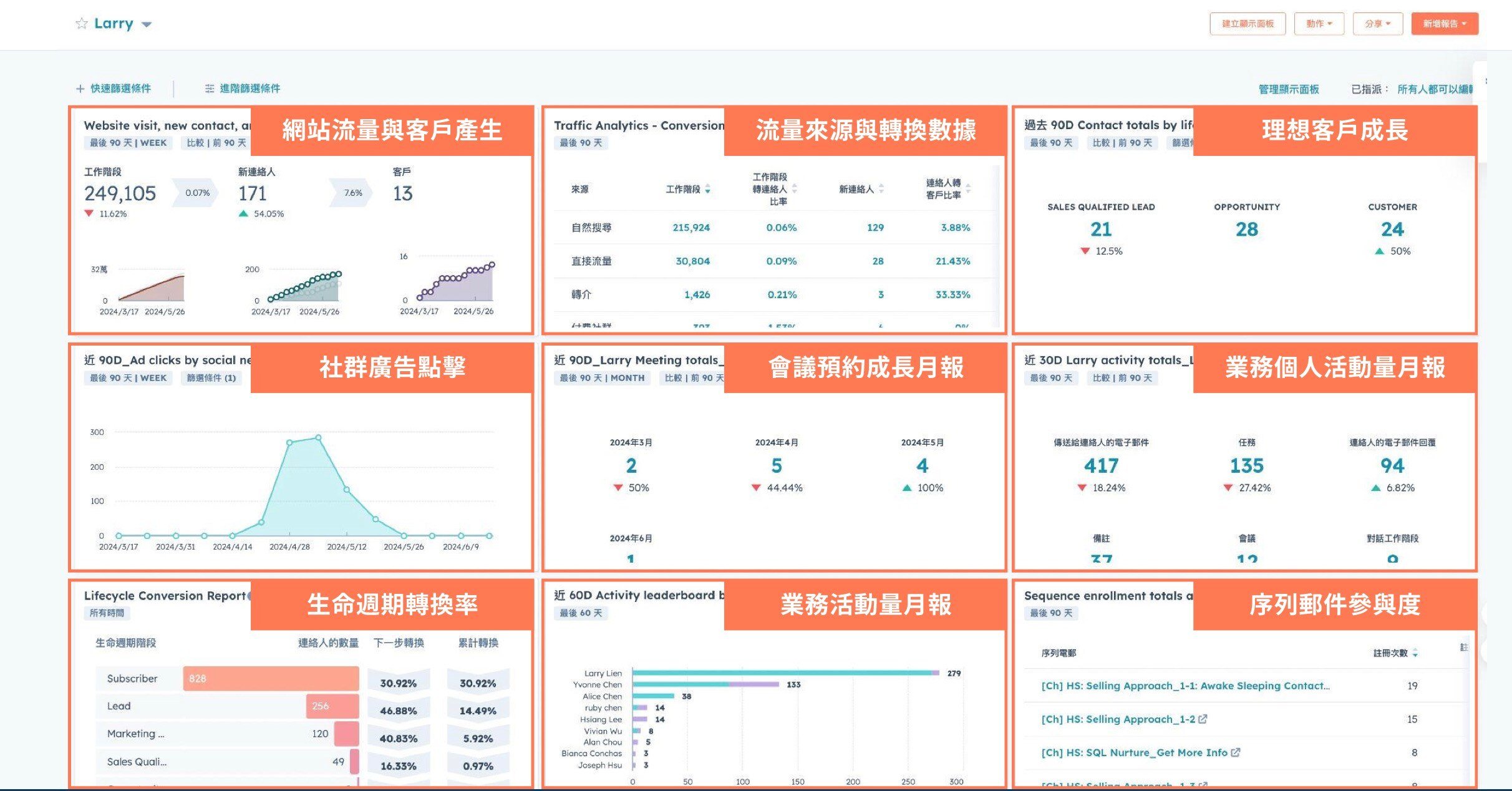Click the sort arrows on the 新連絡人 column
1512x791 pixels.
click(x=880, y=189)
